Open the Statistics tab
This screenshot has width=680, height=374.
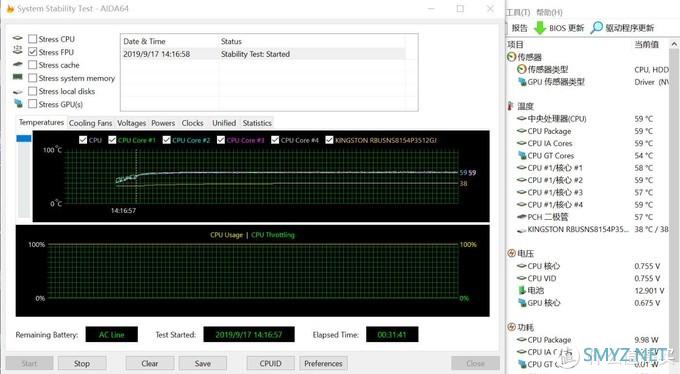tap(257, 123)
